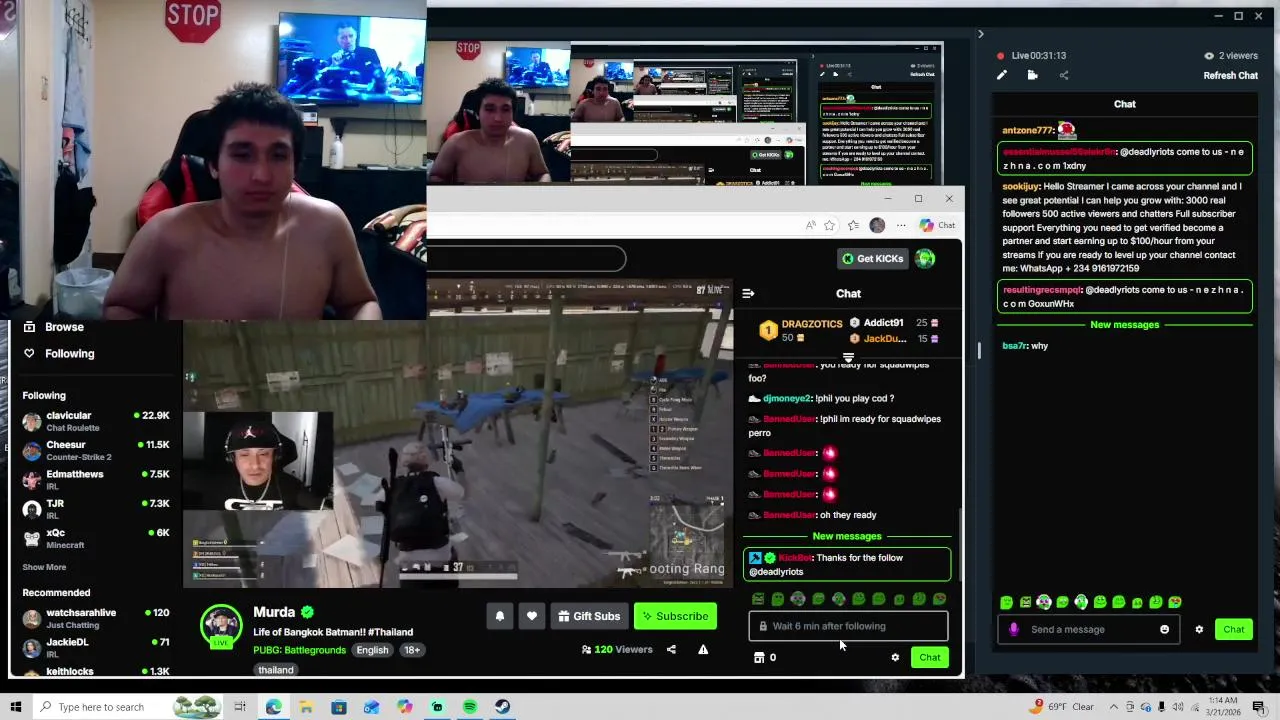Open Microsoft Store from the taskbar
The width and height of the screenshot is (1280, 720).
click(x=339, y=707)
